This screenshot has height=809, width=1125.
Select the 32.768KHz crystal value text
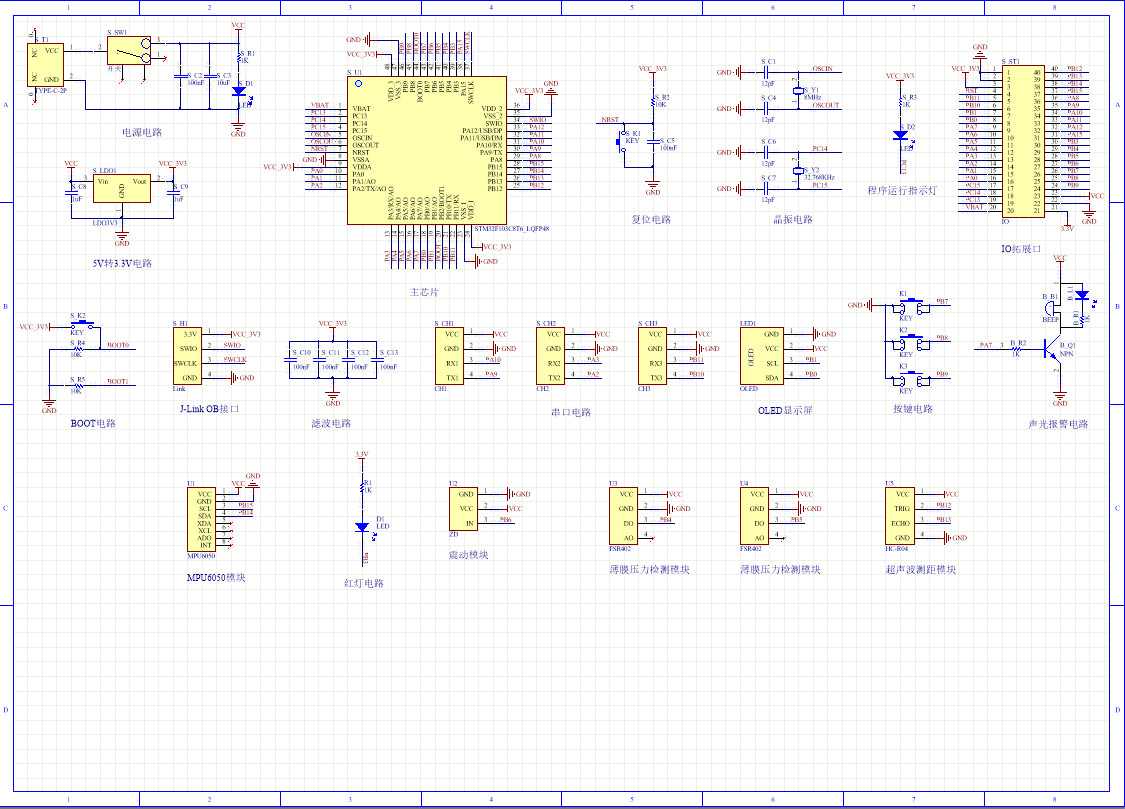point(819,177)
